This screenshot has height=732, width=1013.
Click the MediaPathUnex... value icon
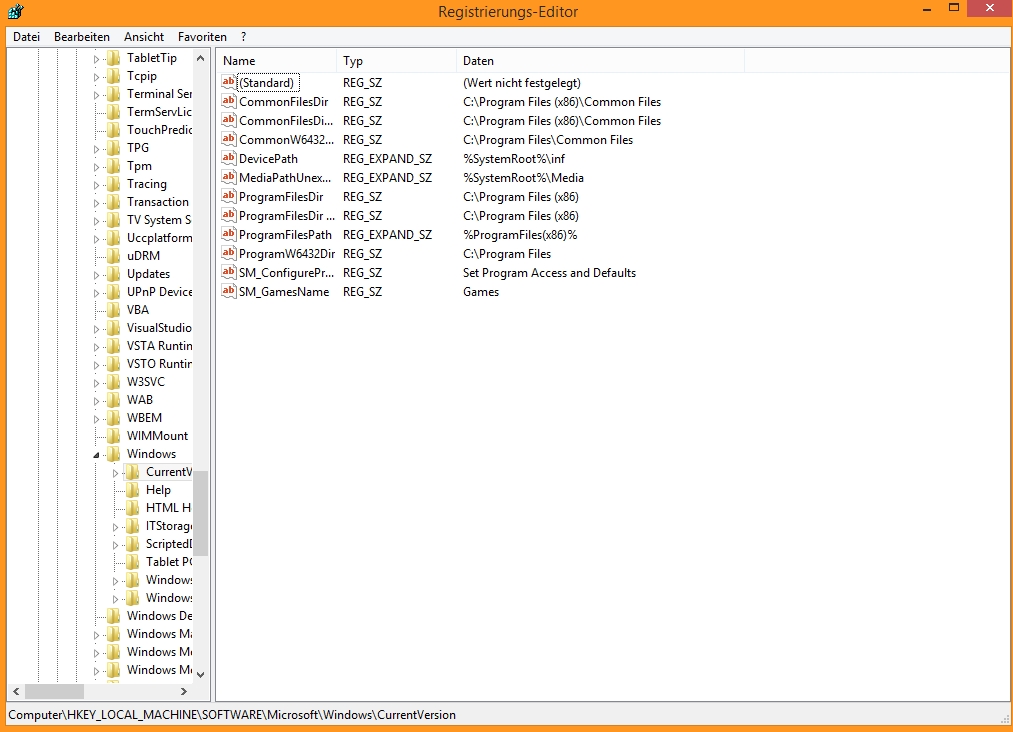click(229, 177)
